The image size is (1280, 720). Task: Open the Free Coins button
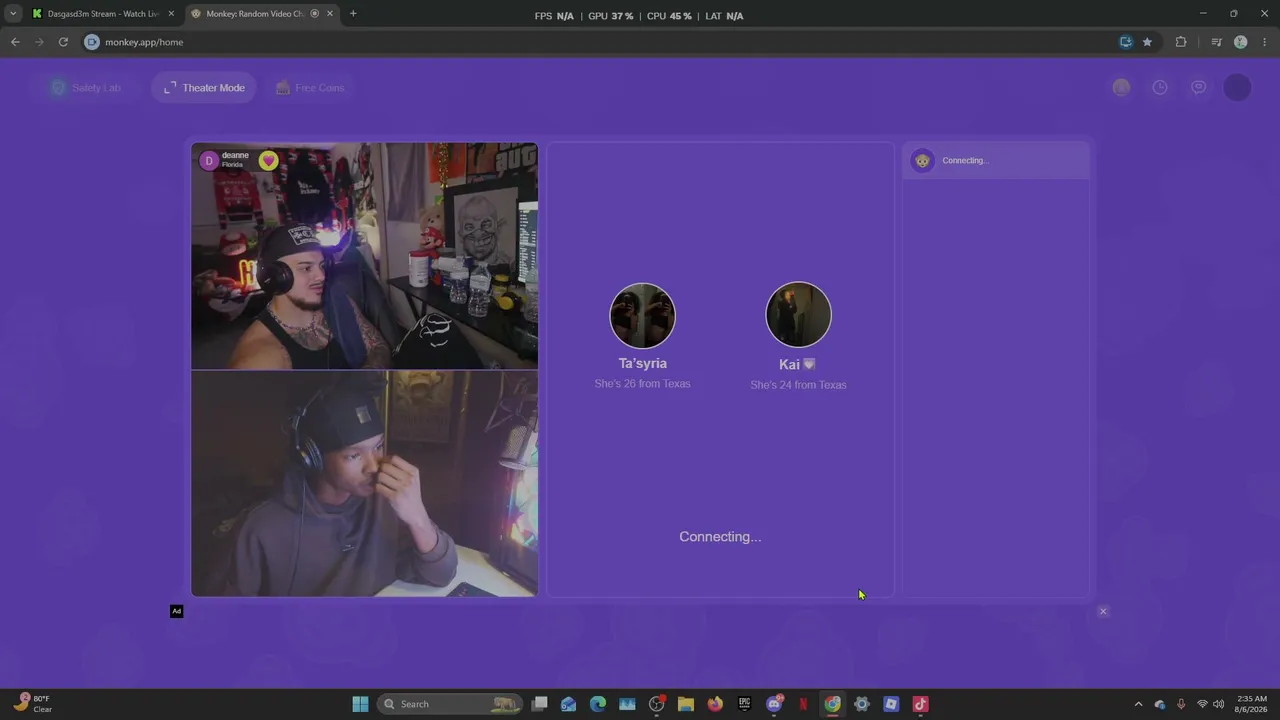[310, 88]
